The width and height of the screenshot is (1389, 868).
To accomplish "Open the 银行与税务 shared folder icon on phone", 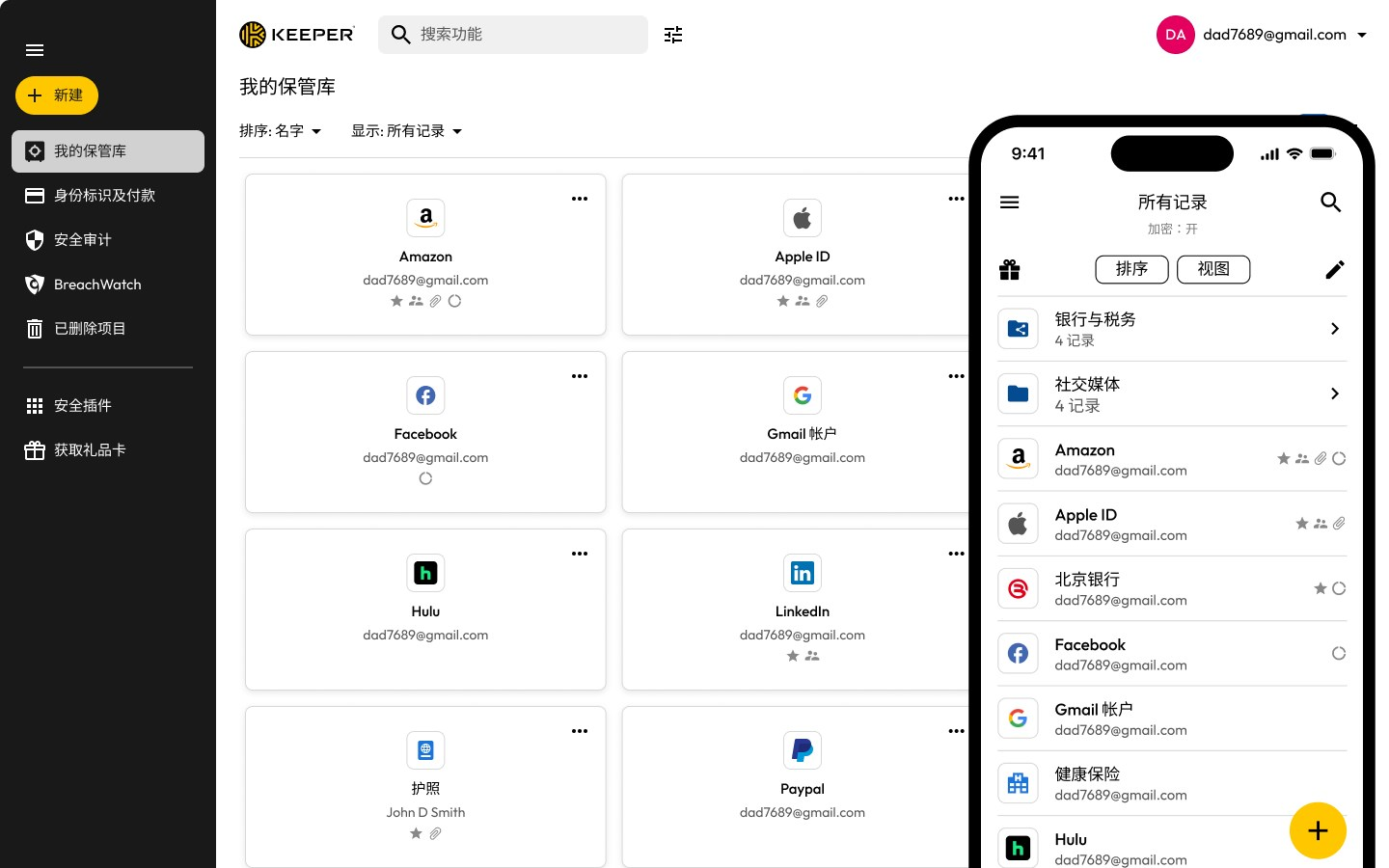I will 1018,329.
